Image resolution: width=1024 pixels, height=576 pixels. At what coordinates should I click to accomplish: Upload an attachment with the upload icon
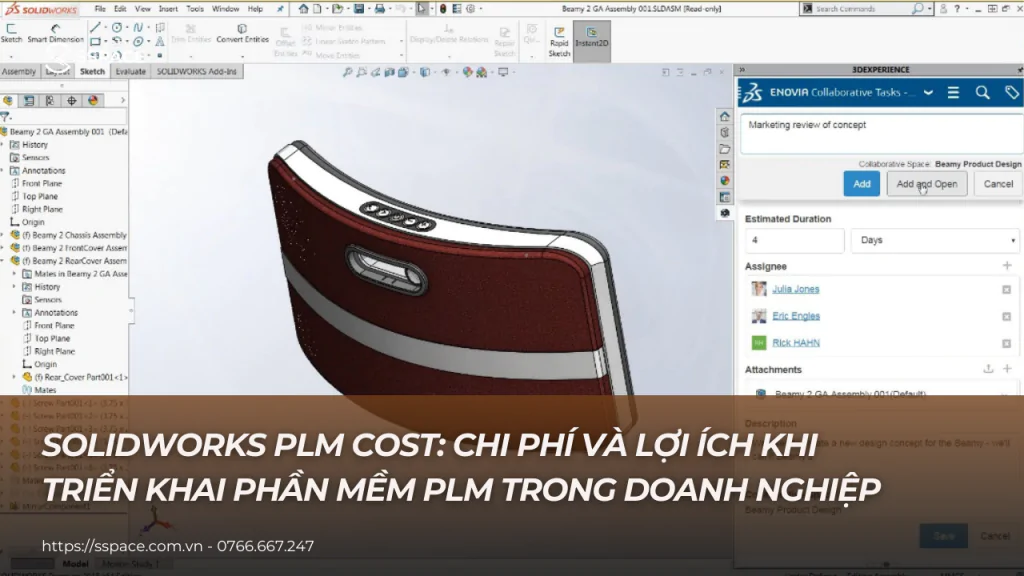[988, 369]
